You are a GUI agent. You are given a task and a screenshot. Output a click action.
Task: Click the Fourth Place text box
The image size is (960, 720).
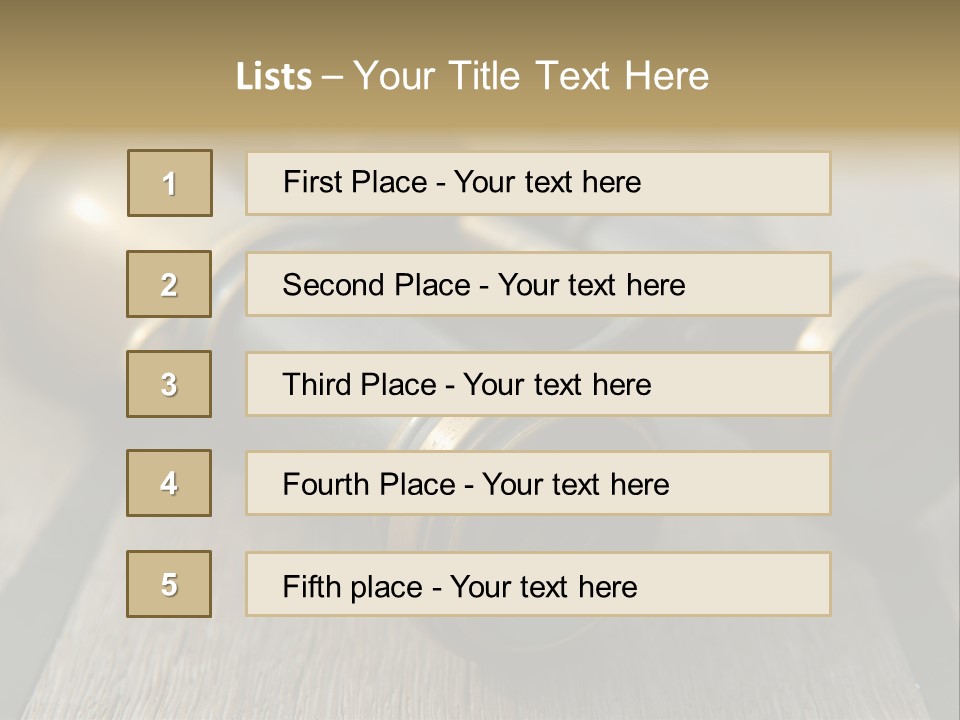click(x=538, y=484)
